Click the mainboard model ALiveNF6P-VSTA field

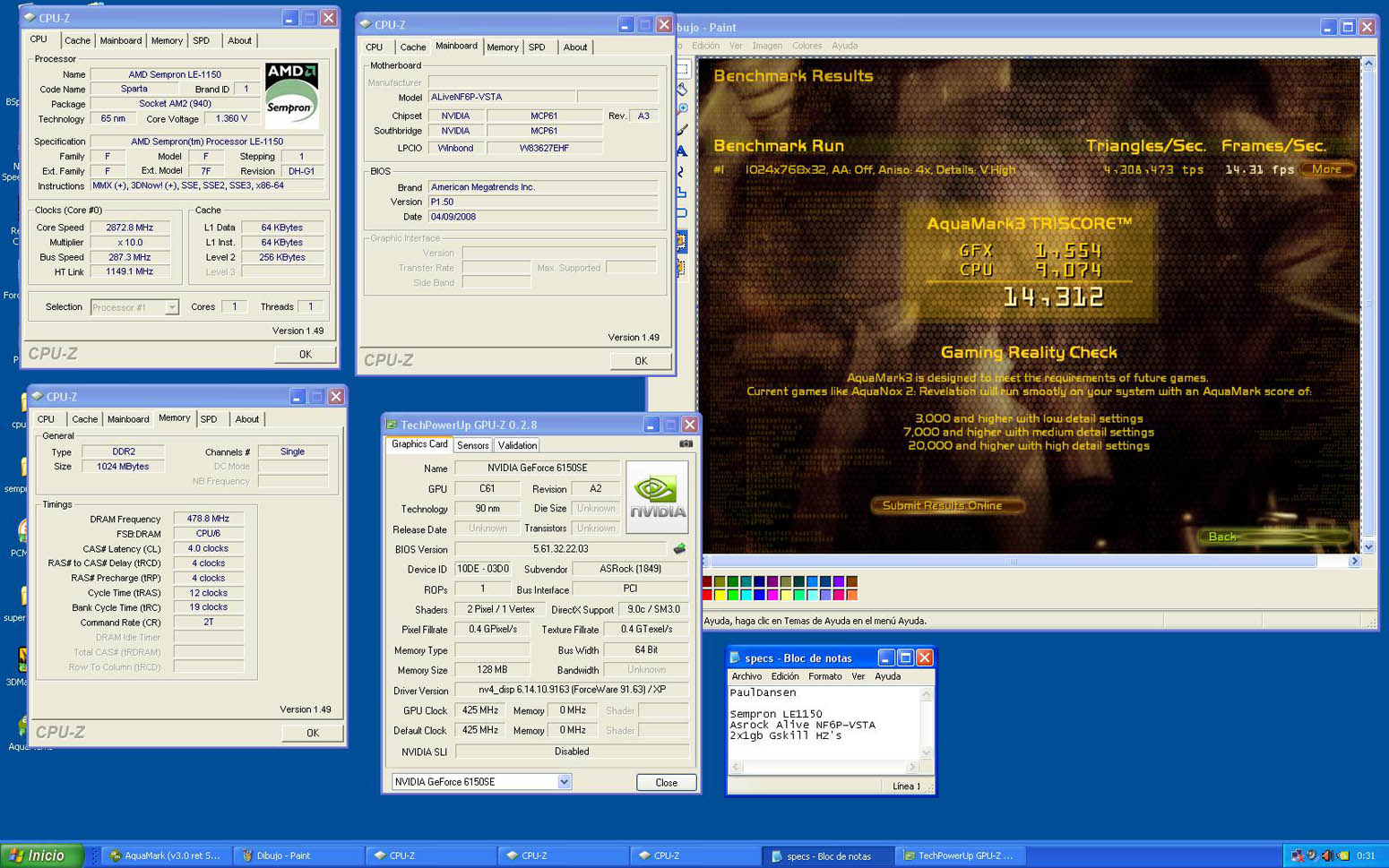click(x=500, y=97)
